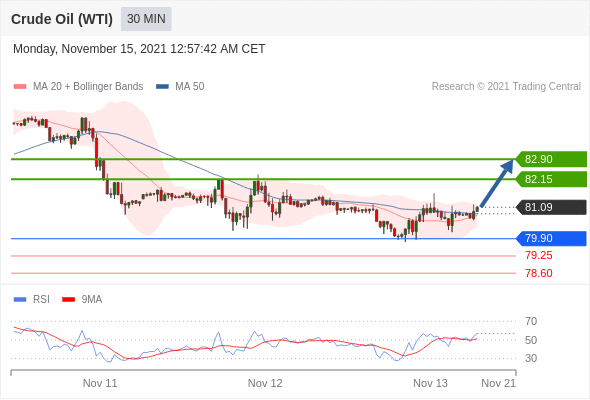
Task: Click the 30 MIN timeframe button
Action: point(146,19)
